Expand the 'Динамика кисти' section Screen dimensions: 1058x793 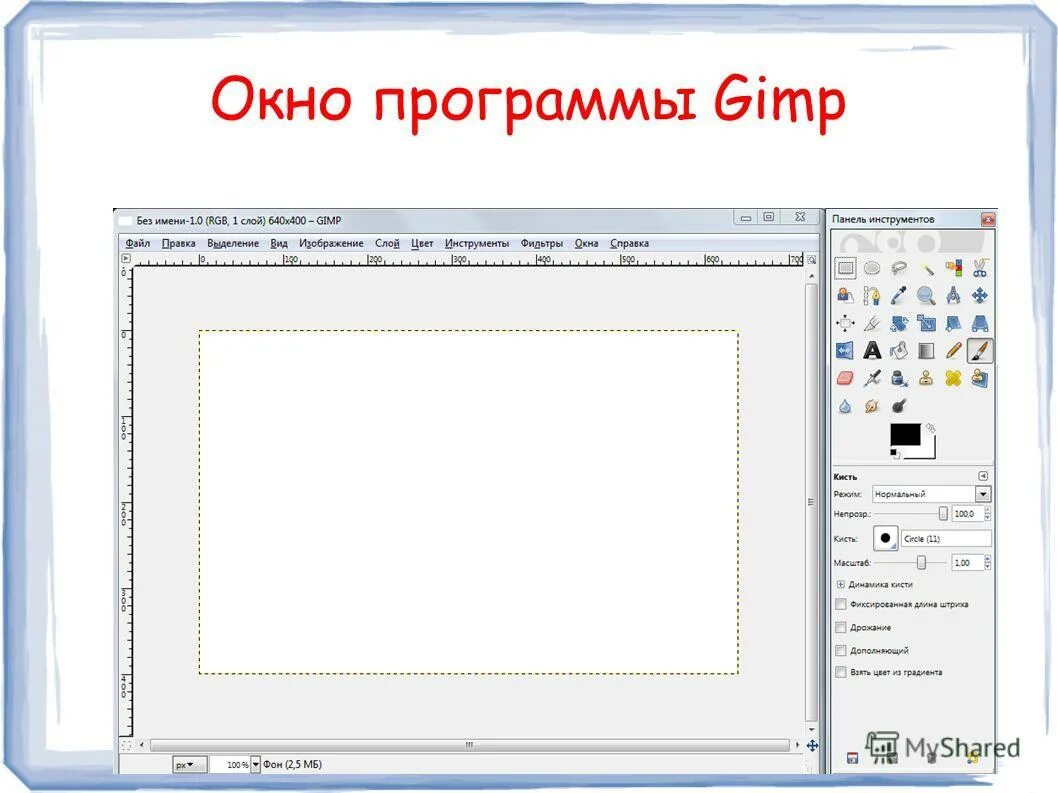pos(841,584)
